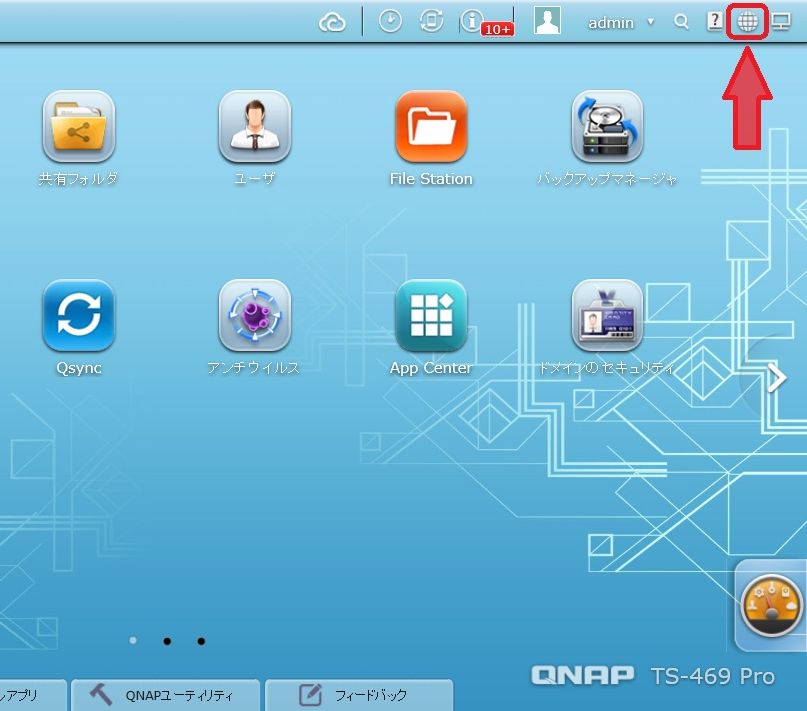The image size is (807, 711).
Task: Open the language globe icon
Action: pos(747,22)
